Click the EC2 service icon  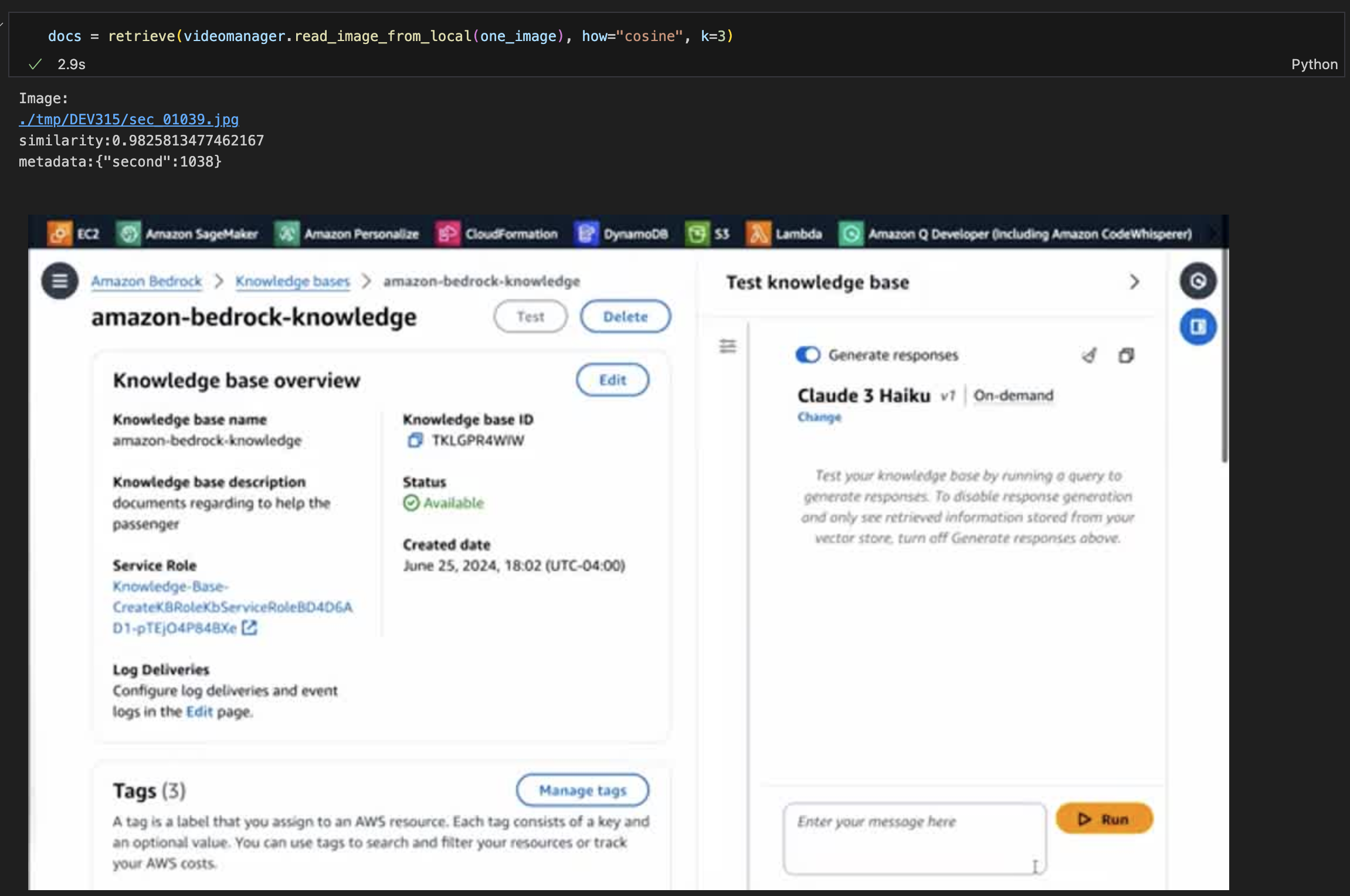point(60,234)
